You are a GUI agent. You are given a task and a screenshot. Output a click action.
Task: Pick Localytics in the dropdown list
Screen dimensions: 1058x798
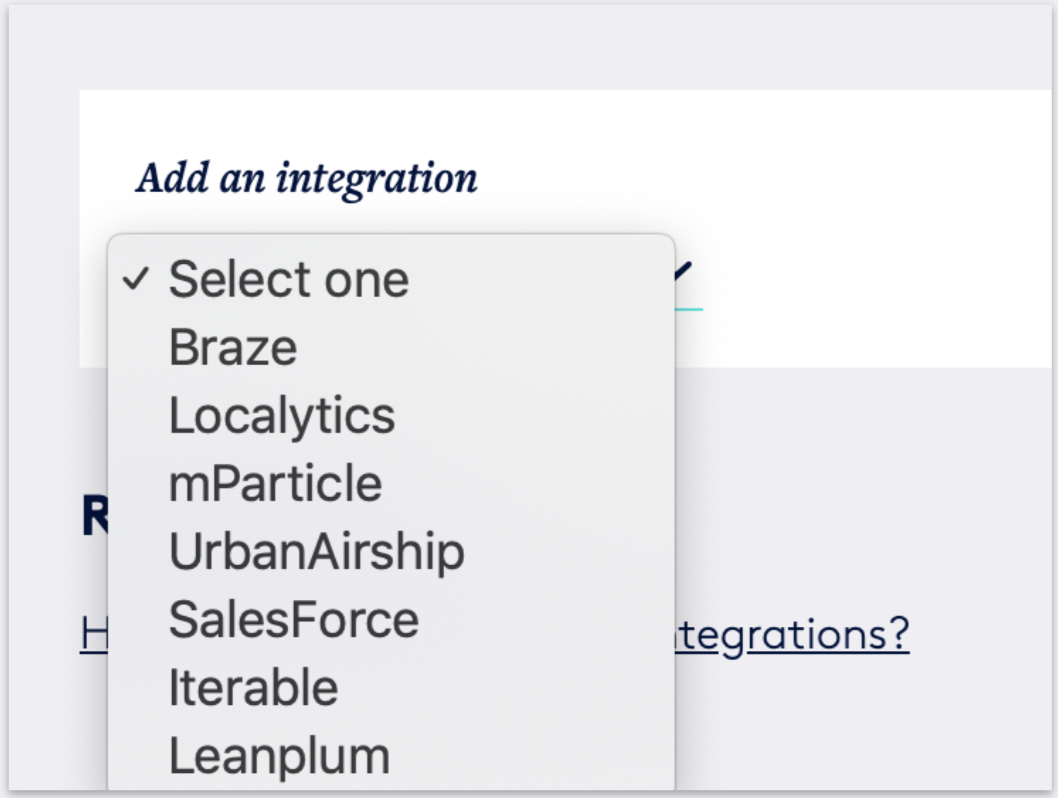click(281, 415)
